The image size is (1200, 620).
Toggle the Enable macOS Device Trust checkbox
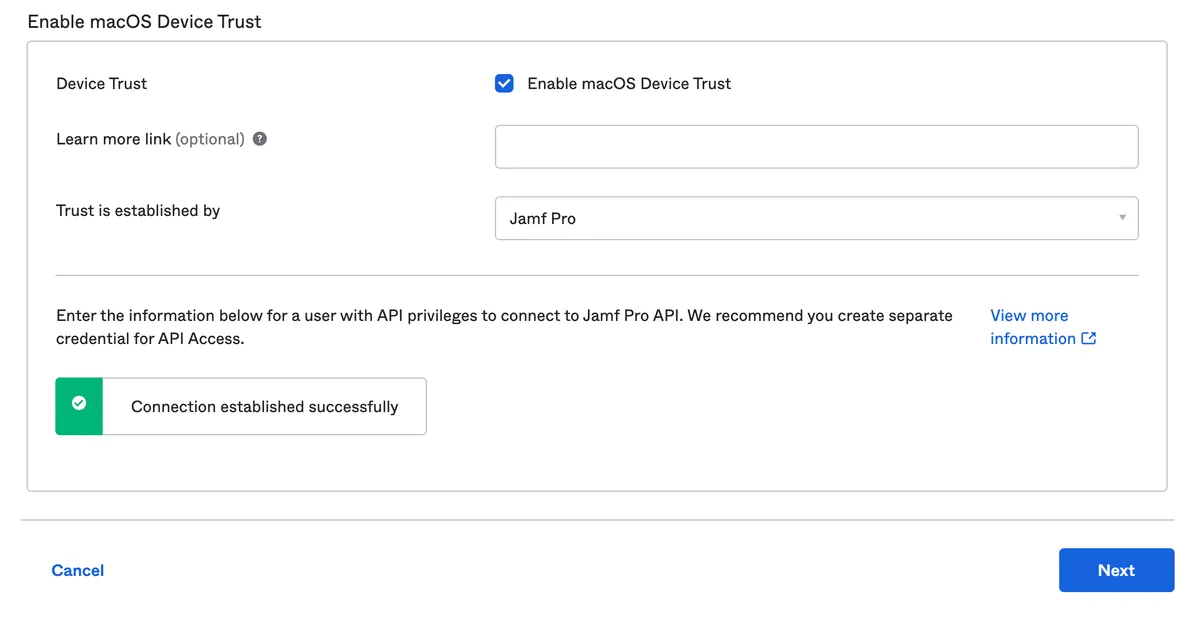pyautogui.click(x=505, y=84)
